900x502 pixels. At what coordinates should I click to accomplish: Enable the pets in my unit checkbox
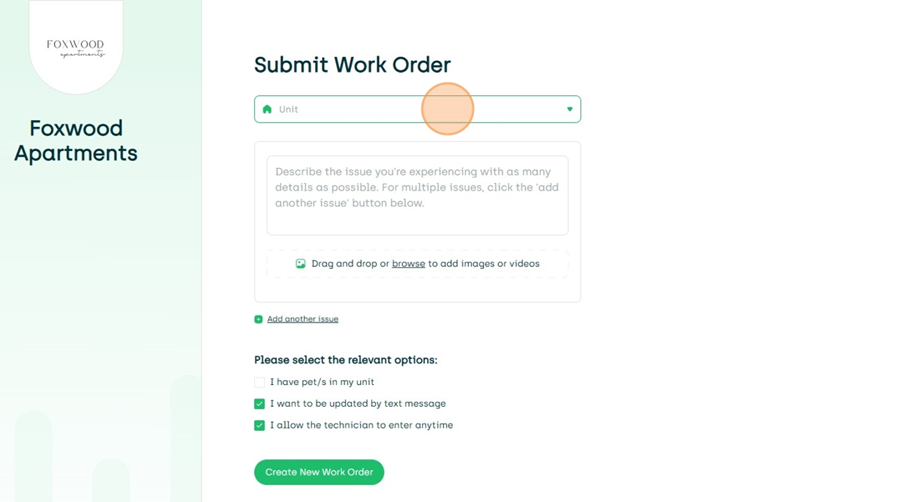click(x=259, y=382)
